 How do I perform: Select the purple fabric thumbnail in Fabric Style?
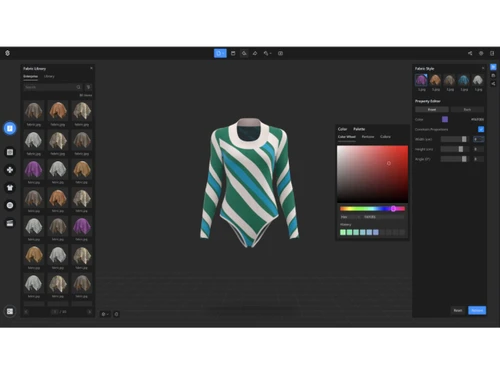tap(421, 80)
